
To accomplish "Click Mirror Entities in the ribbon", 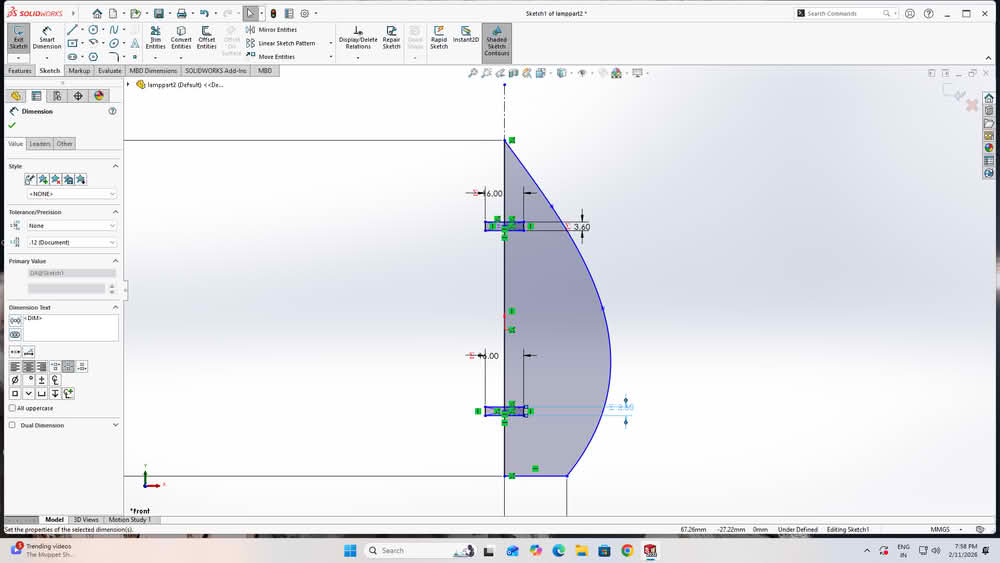I will coord(271,30).
